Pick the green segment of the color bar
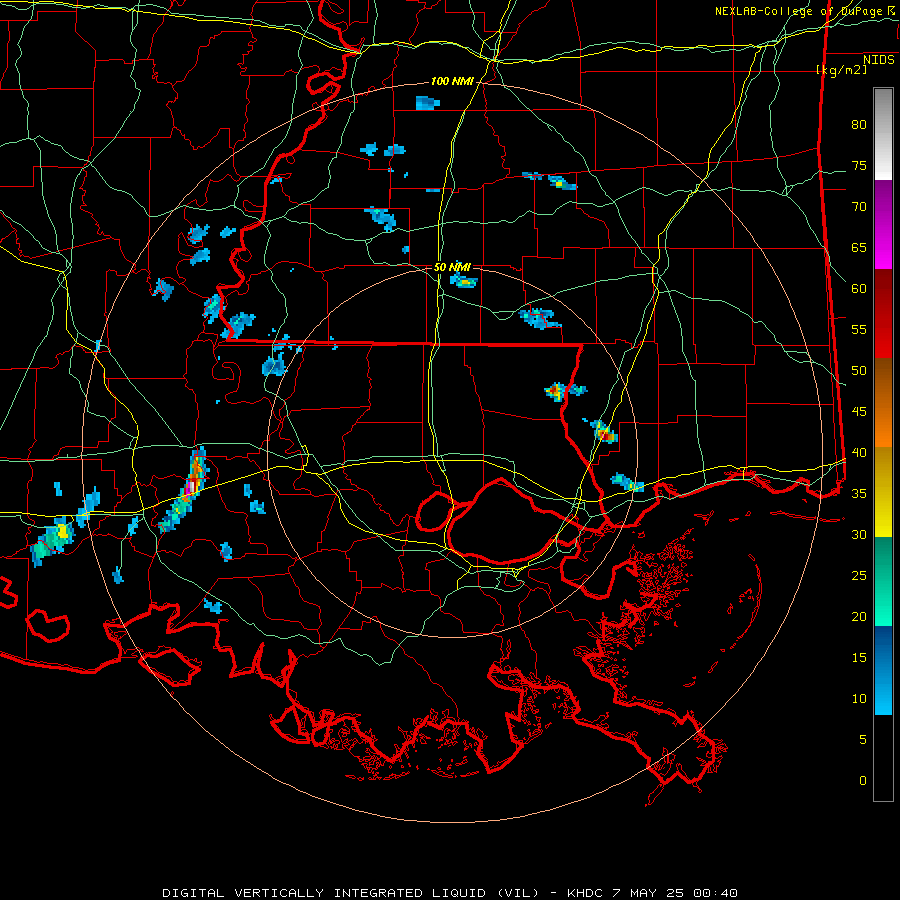This screenshot has height=900, width=900. click(883, 581)
